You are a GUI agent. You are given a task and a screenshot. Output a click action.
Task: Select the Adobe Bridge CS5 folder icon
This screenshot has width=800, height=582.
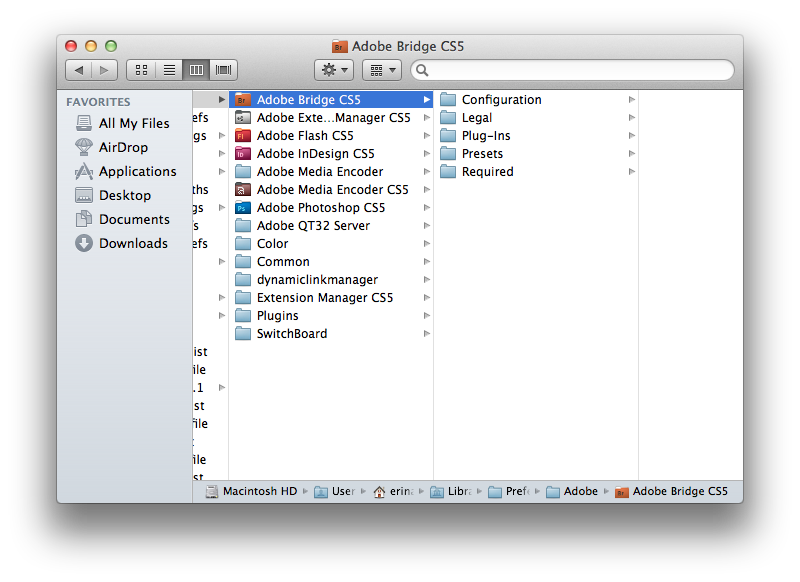coord(243,99)
